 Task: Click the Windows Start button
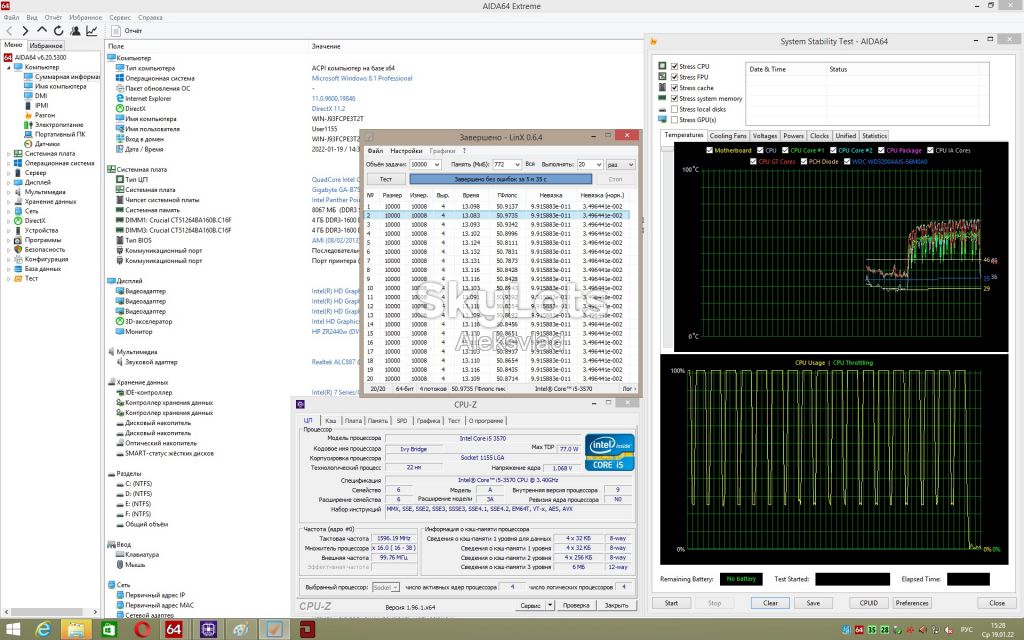pos(12,630)
